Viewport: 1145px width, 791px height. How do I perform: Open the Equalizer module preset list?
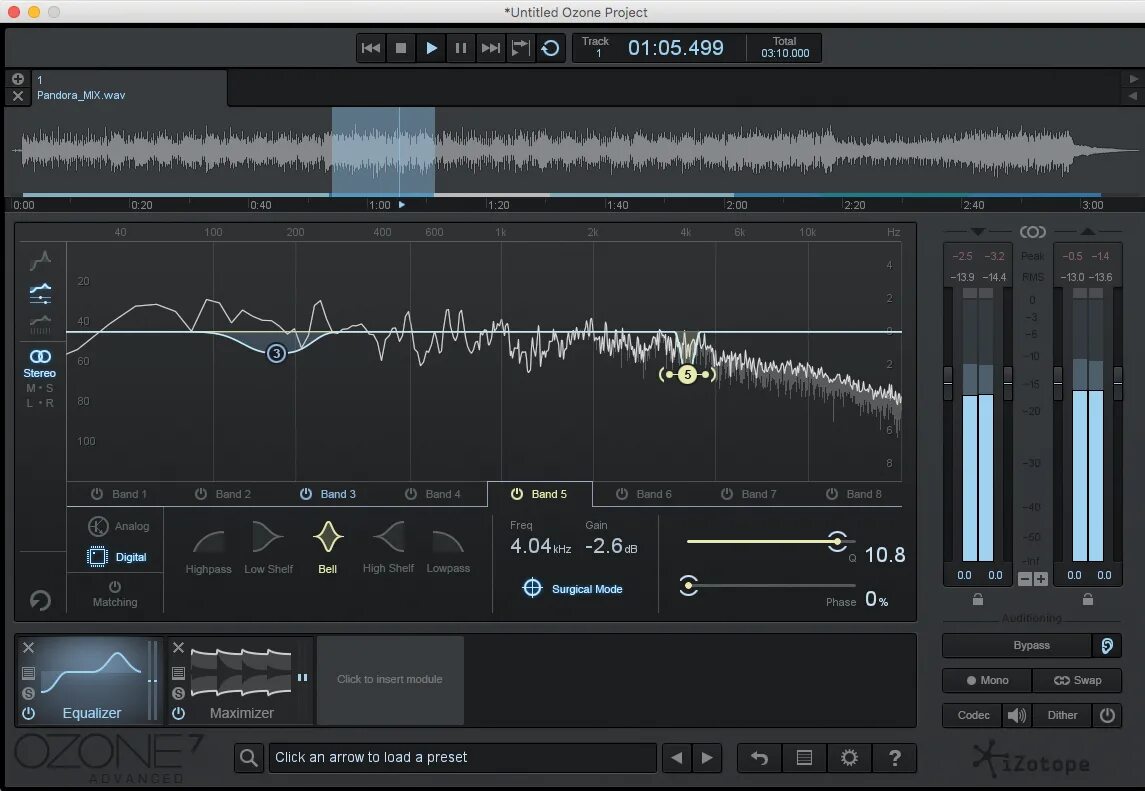tap(28, 673)
